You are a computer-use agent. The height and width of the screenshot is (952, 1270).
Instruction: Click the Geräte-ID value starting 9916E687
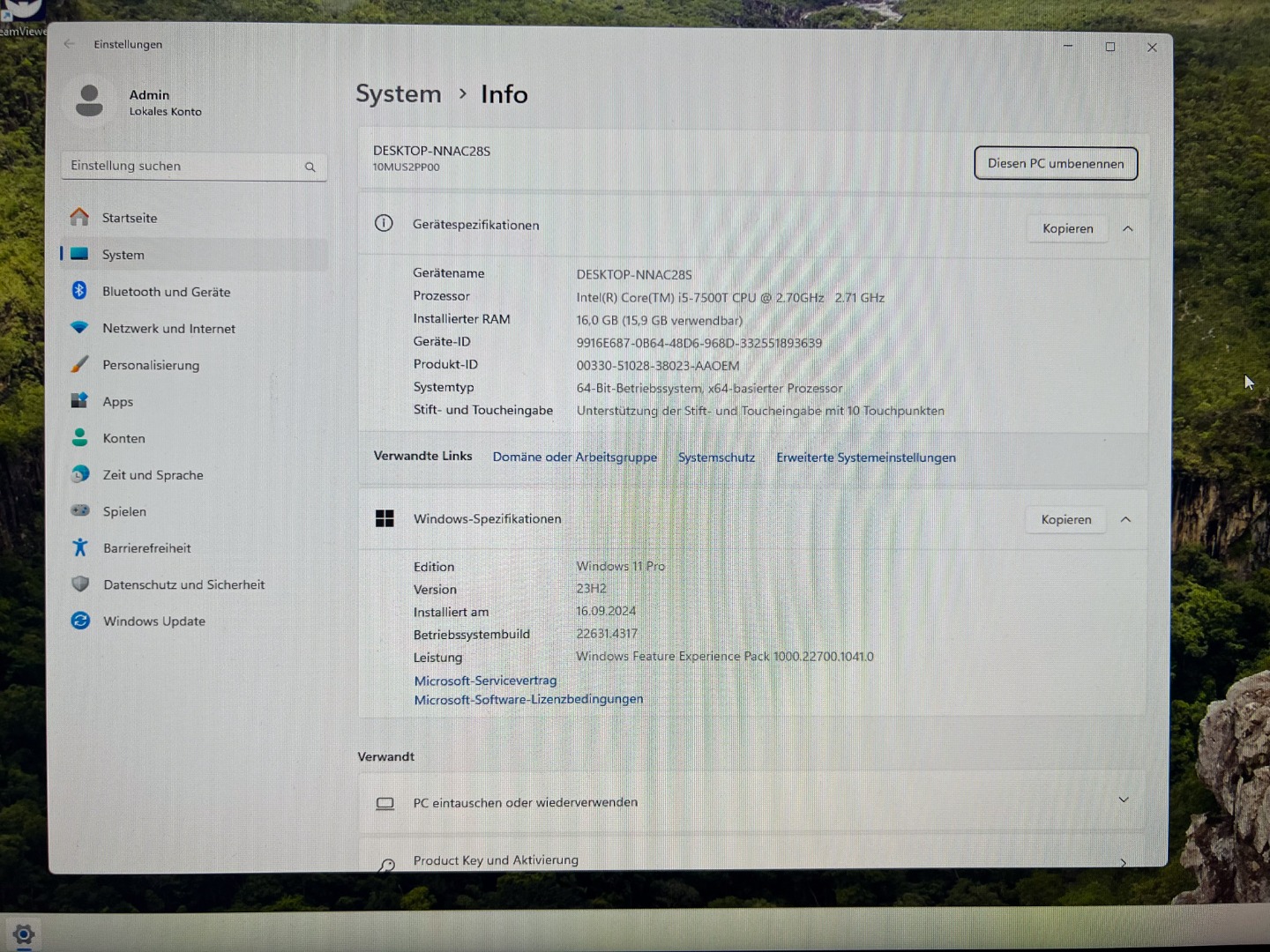click(x=699, y=343)
